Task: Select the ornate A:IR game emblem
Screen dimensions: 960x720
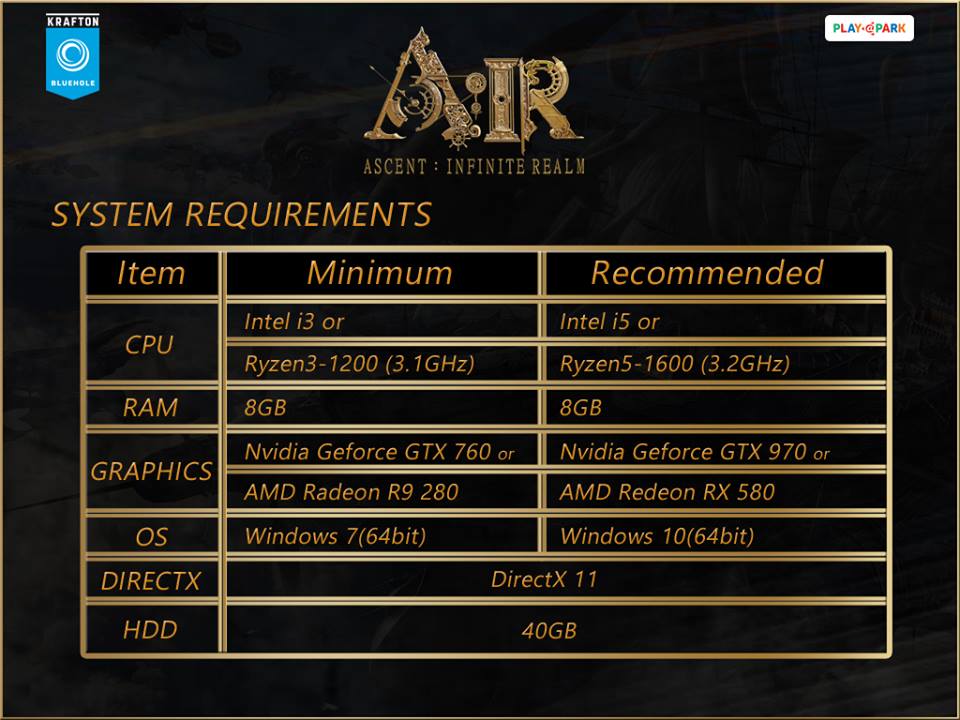Action: coord(474,89)
